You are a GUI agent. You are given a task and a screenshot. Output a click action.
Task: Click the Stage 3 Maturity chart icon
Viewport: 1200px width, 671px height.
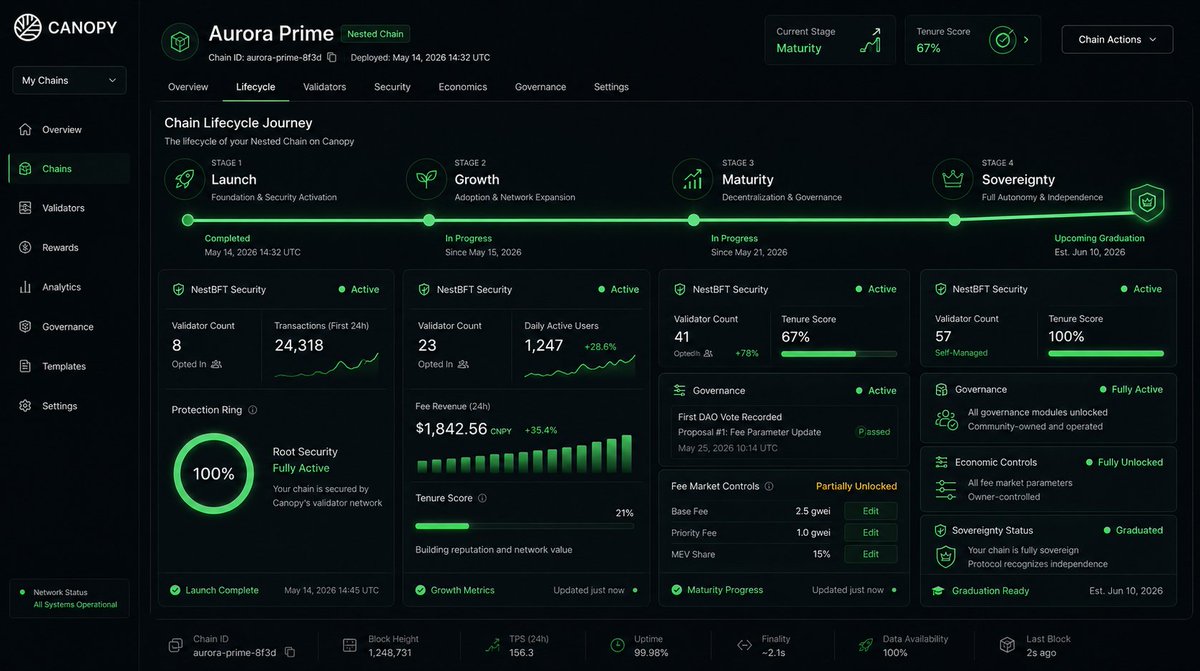point(691,179)
